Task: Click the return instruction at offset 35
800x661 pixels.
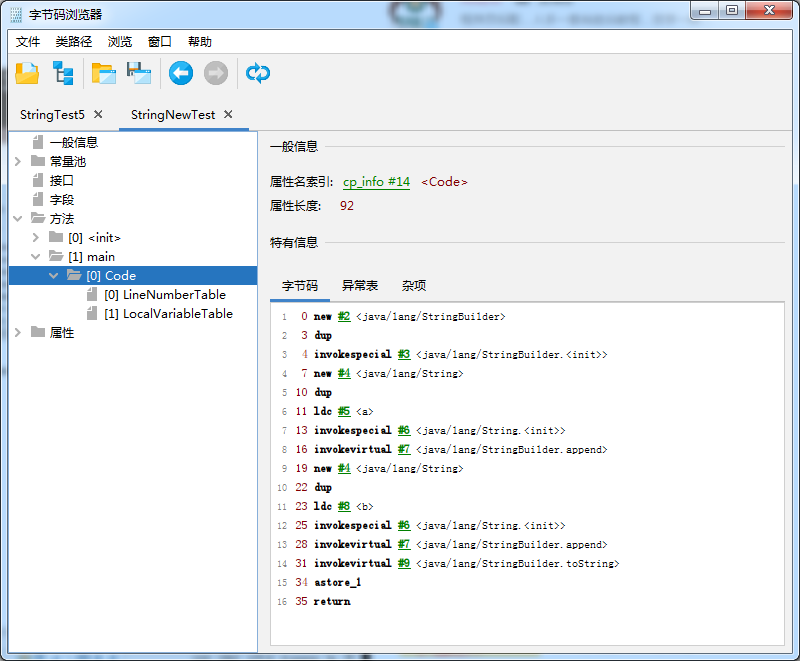Action: click(332, 602)
